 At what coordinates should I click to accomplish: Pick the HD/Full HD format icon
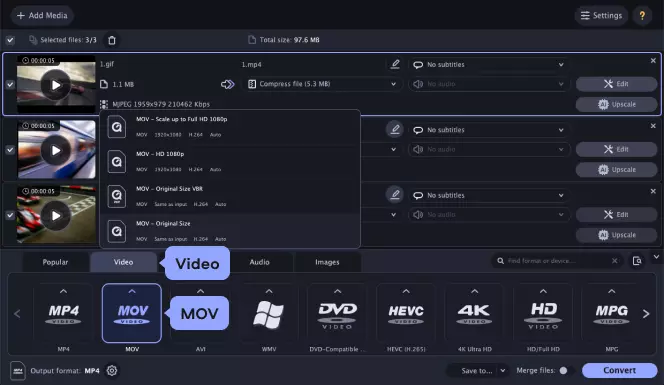(x=543, y=313)
